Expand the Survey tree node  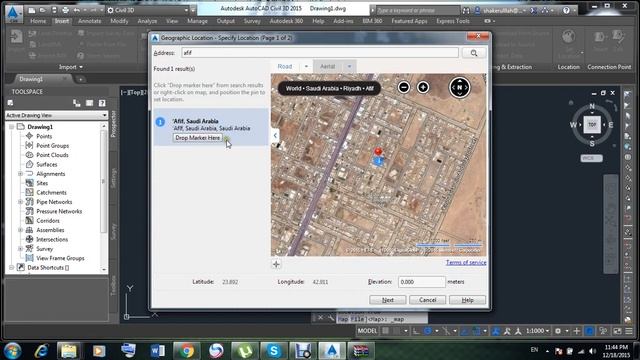(20, 249)
